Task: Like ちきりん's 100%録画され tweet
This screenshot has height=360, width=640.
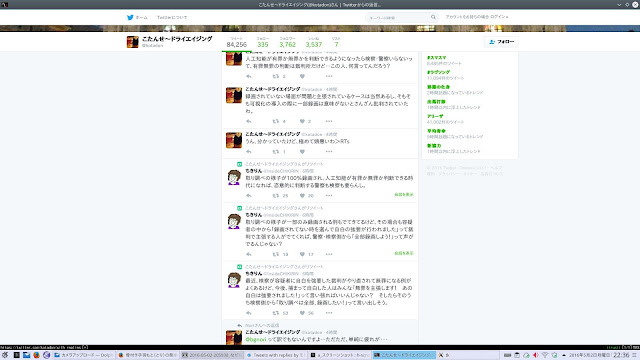Action: point(302,196)
